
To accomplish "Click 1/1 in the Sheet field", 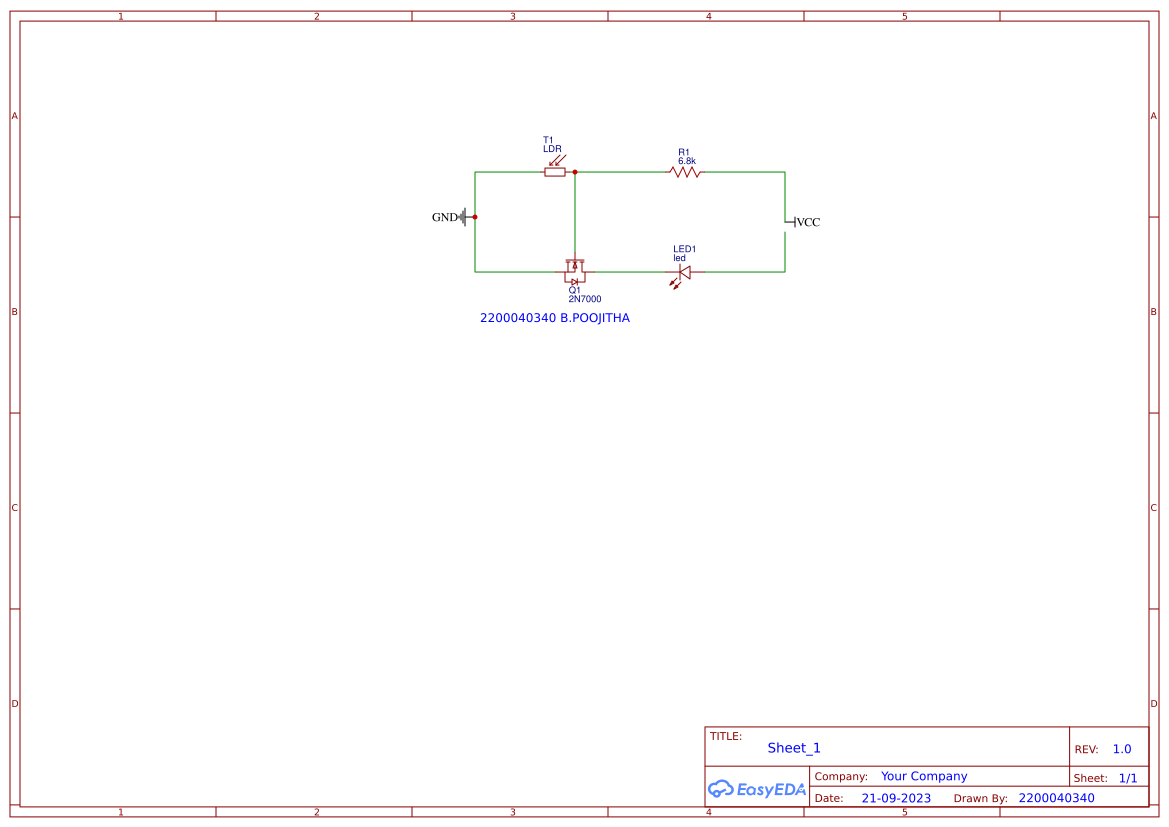I will coord(1128,777).
